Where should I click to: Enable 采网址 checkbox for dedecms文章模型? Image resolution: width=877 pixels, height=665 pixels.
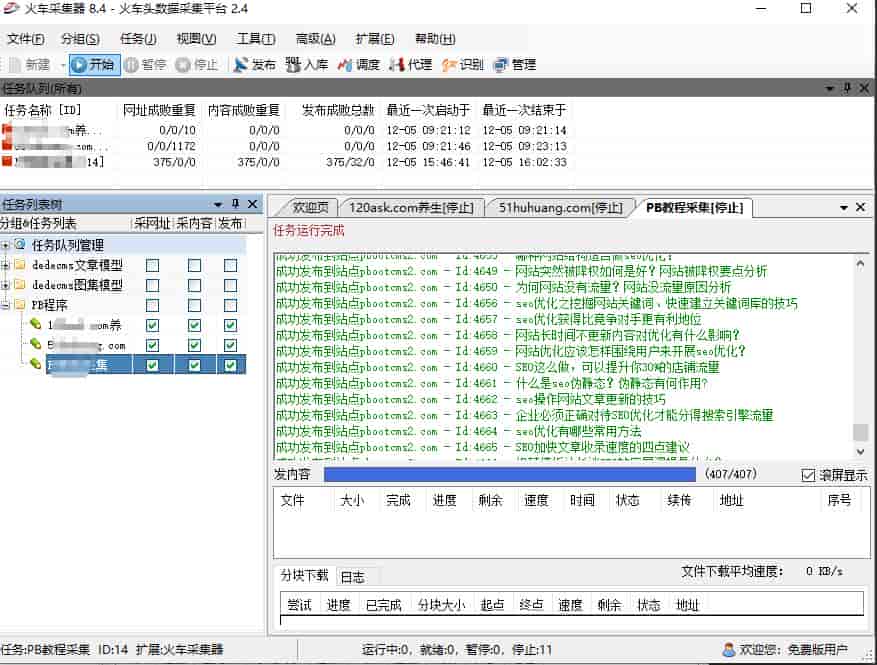click(152, 266)
